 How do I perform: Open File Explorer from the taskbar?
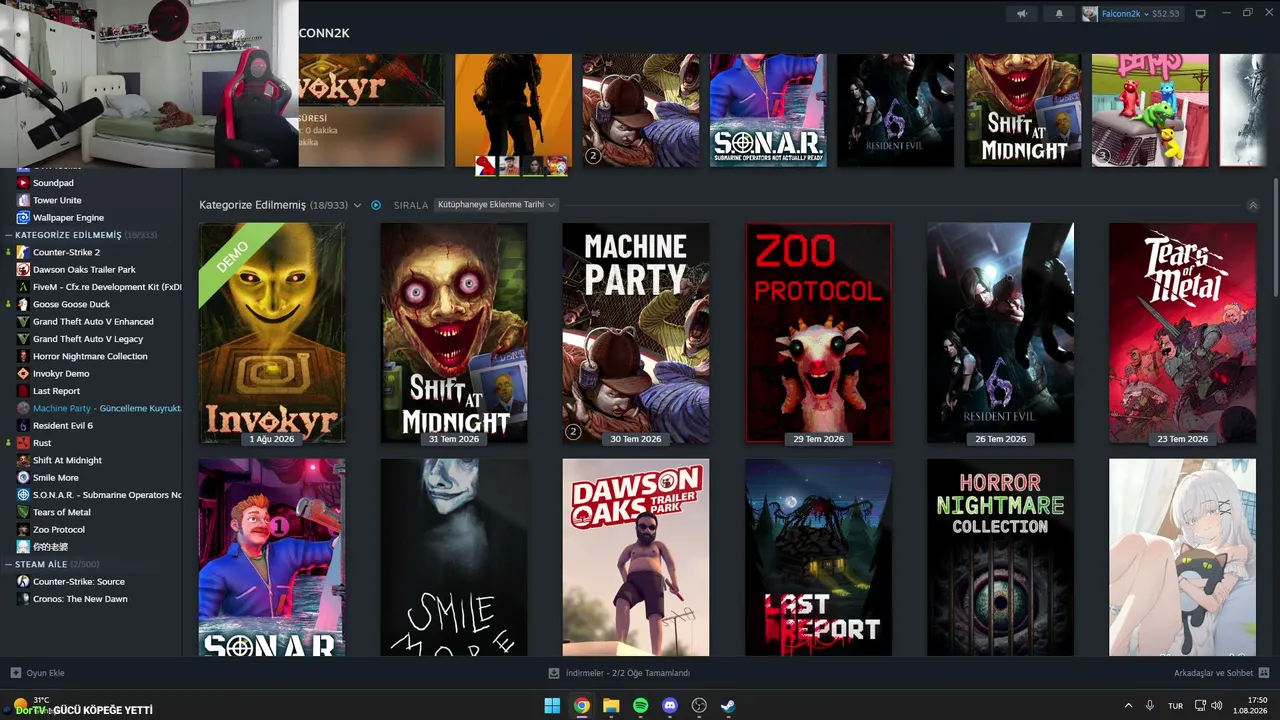(611, 705)
